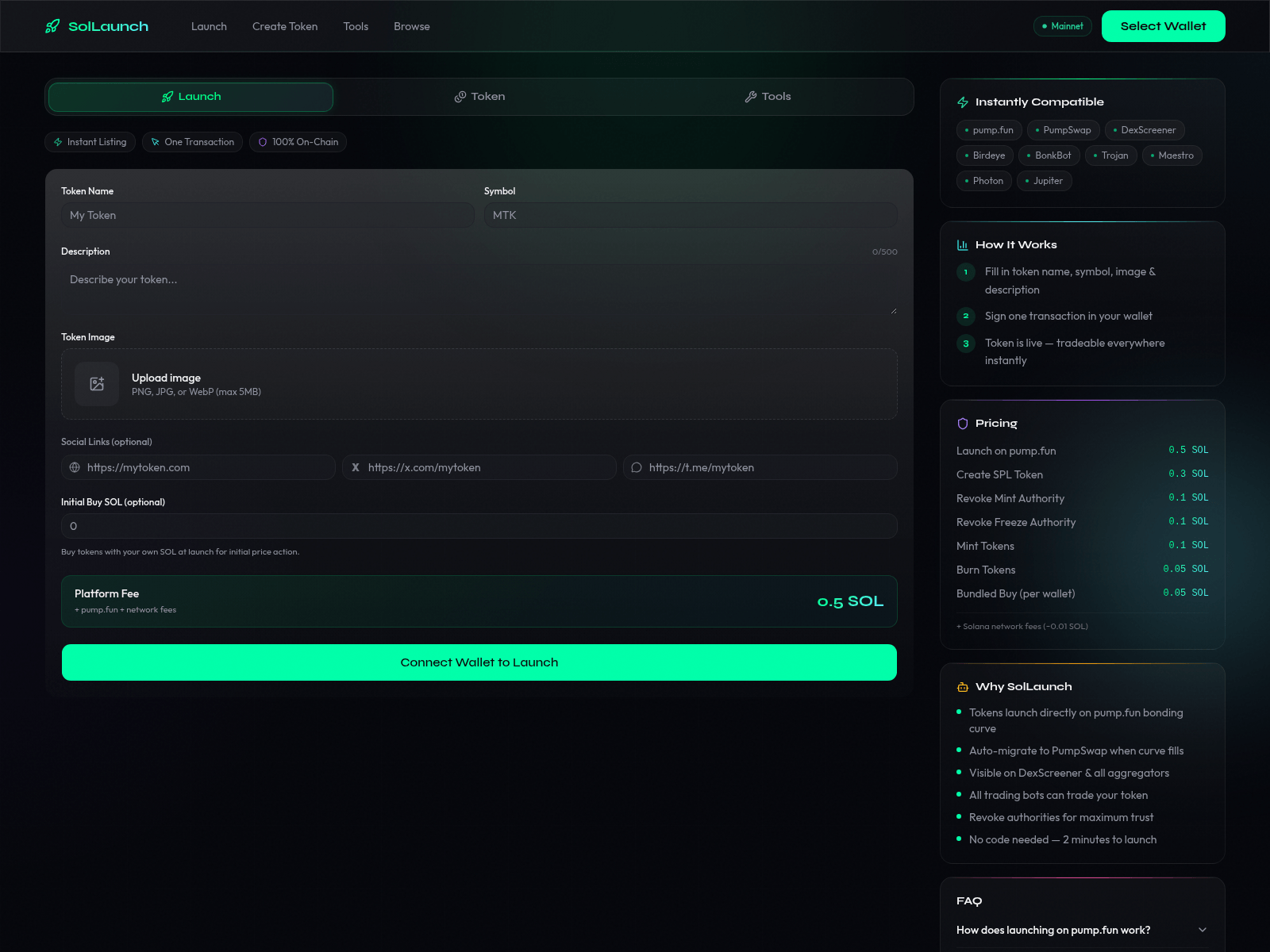Screen dimensions: 1270x952
Task: Click the shield icon on 100% On-Chain
Action: click(263, 142)
